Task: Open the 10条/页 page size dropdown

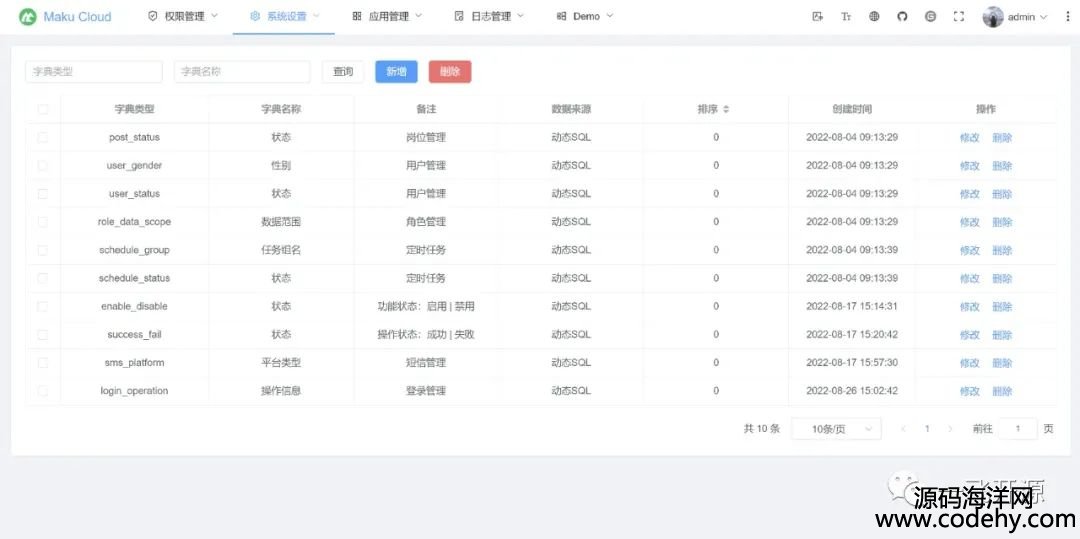Action: [836, 429]
